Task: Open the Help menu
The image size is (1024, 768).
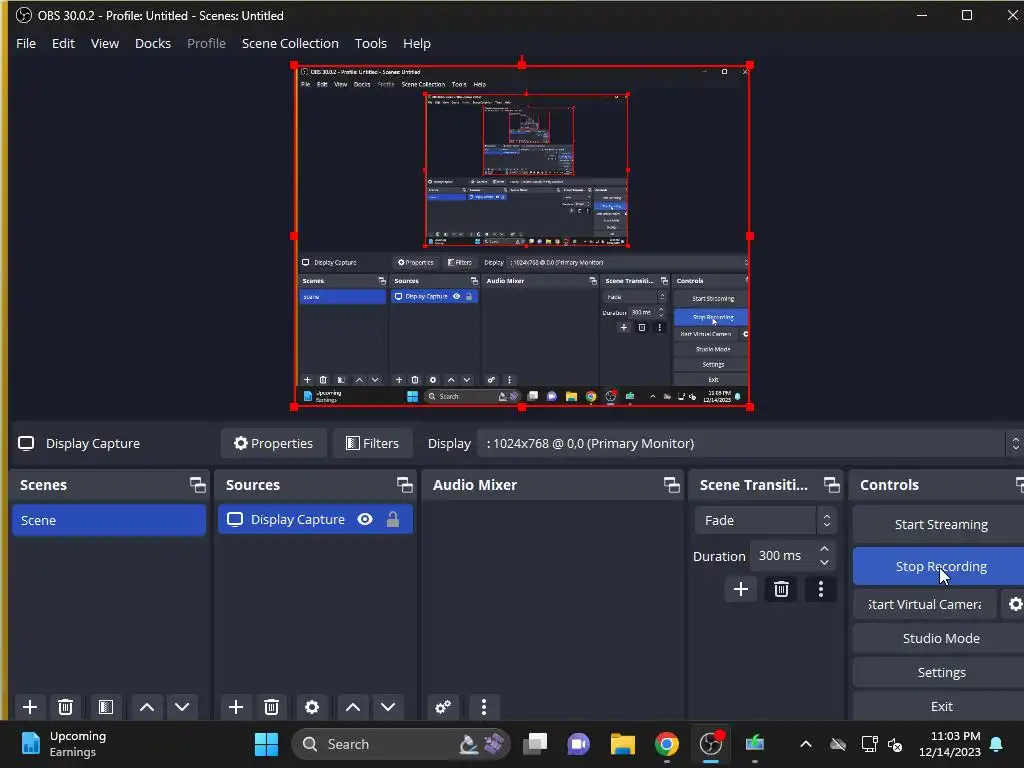Action: (417, 43)
